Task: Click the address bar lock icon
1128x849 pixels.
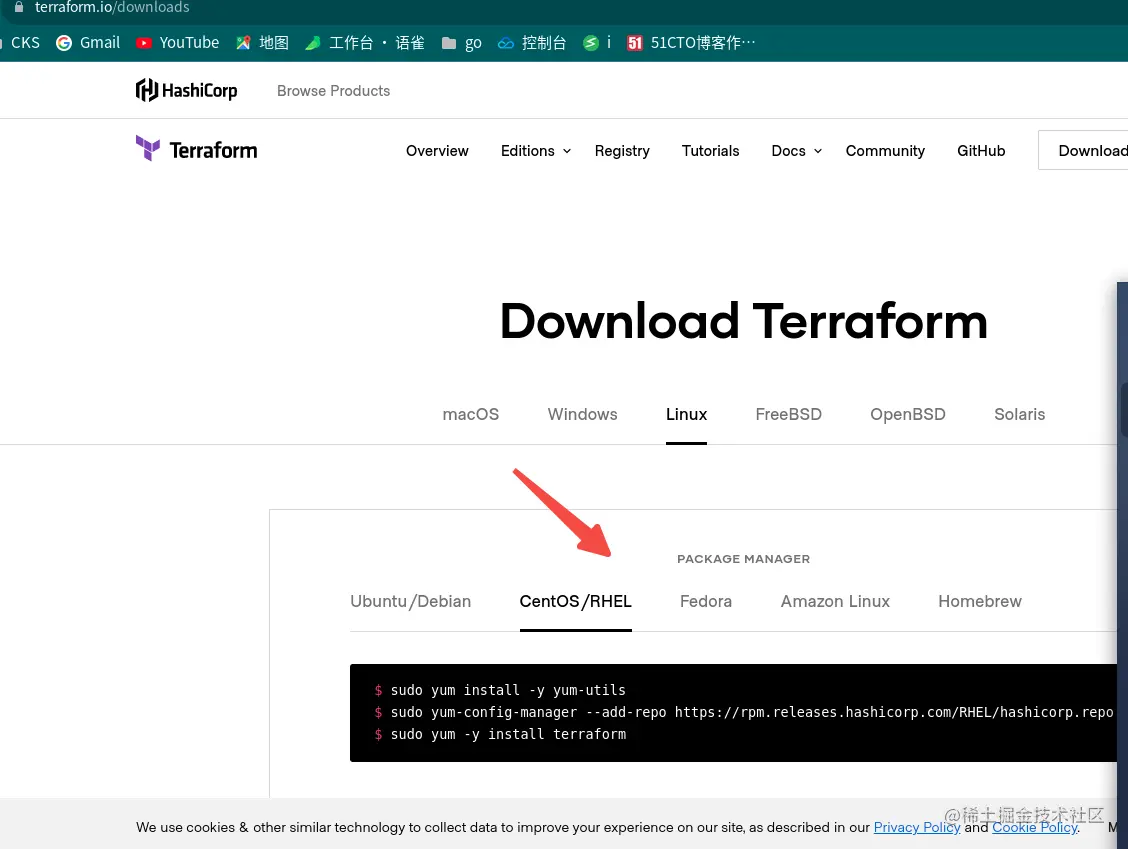Action: coord(19,6)
